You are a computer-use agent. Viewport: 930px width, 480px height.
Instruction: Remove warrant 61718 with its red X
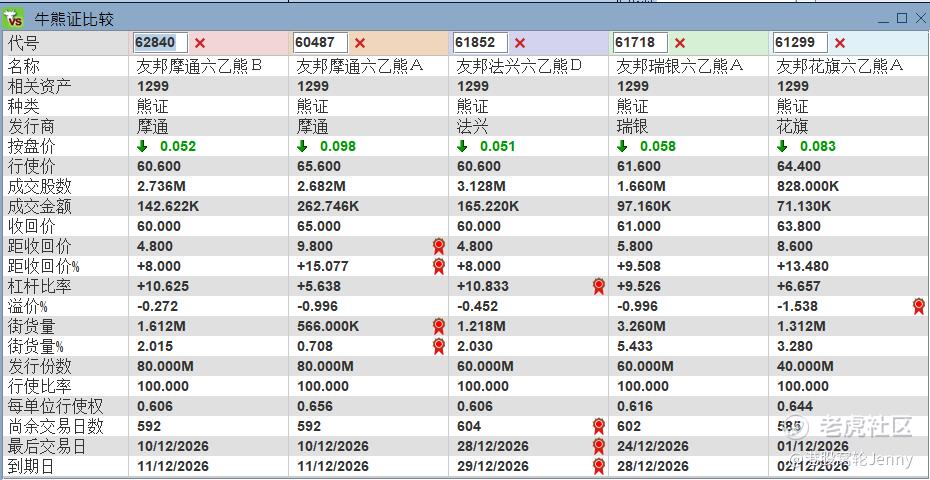point(680,43)
